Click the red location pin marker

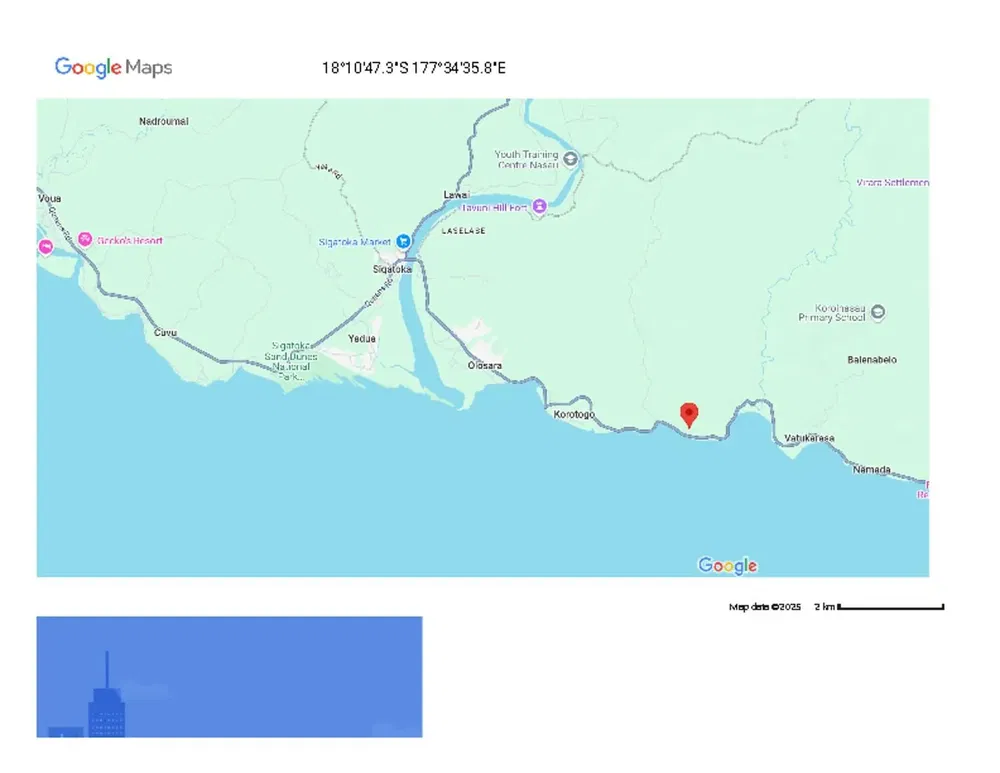(688, 414)
